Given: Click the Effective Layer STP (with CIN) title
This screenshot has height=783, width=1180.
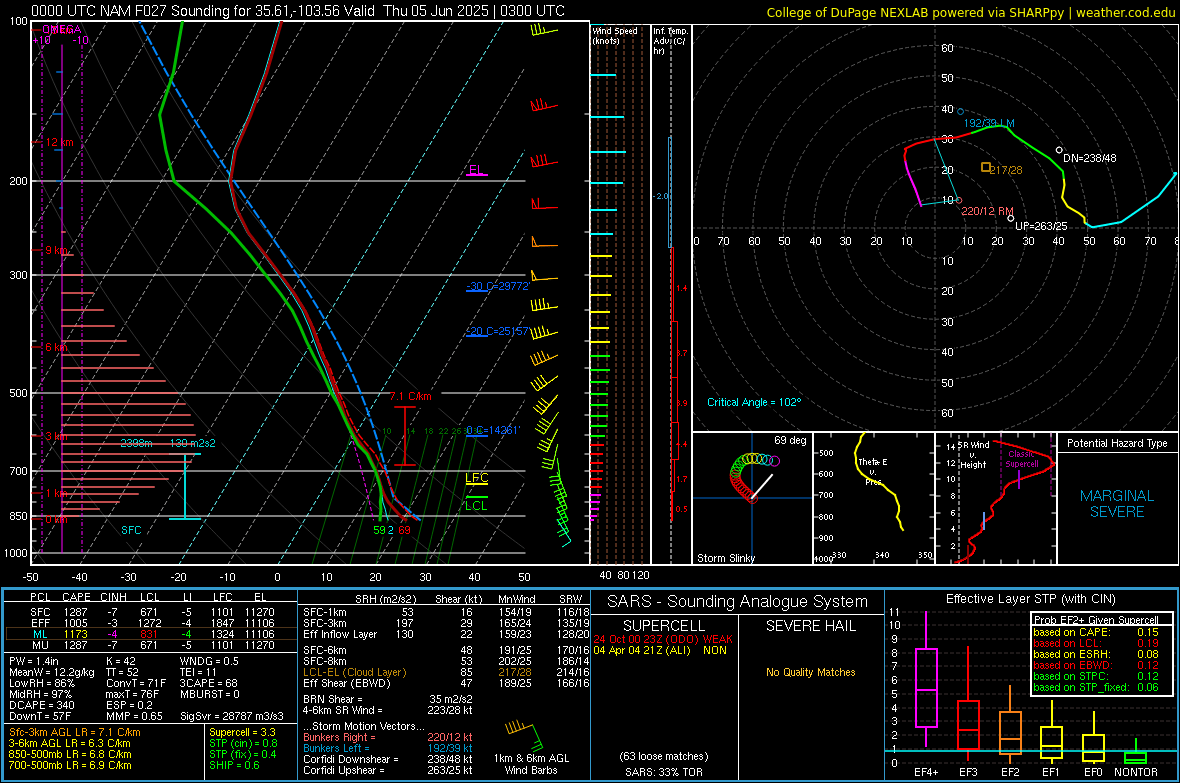Looking at the screenshot, I should 1030,599.
